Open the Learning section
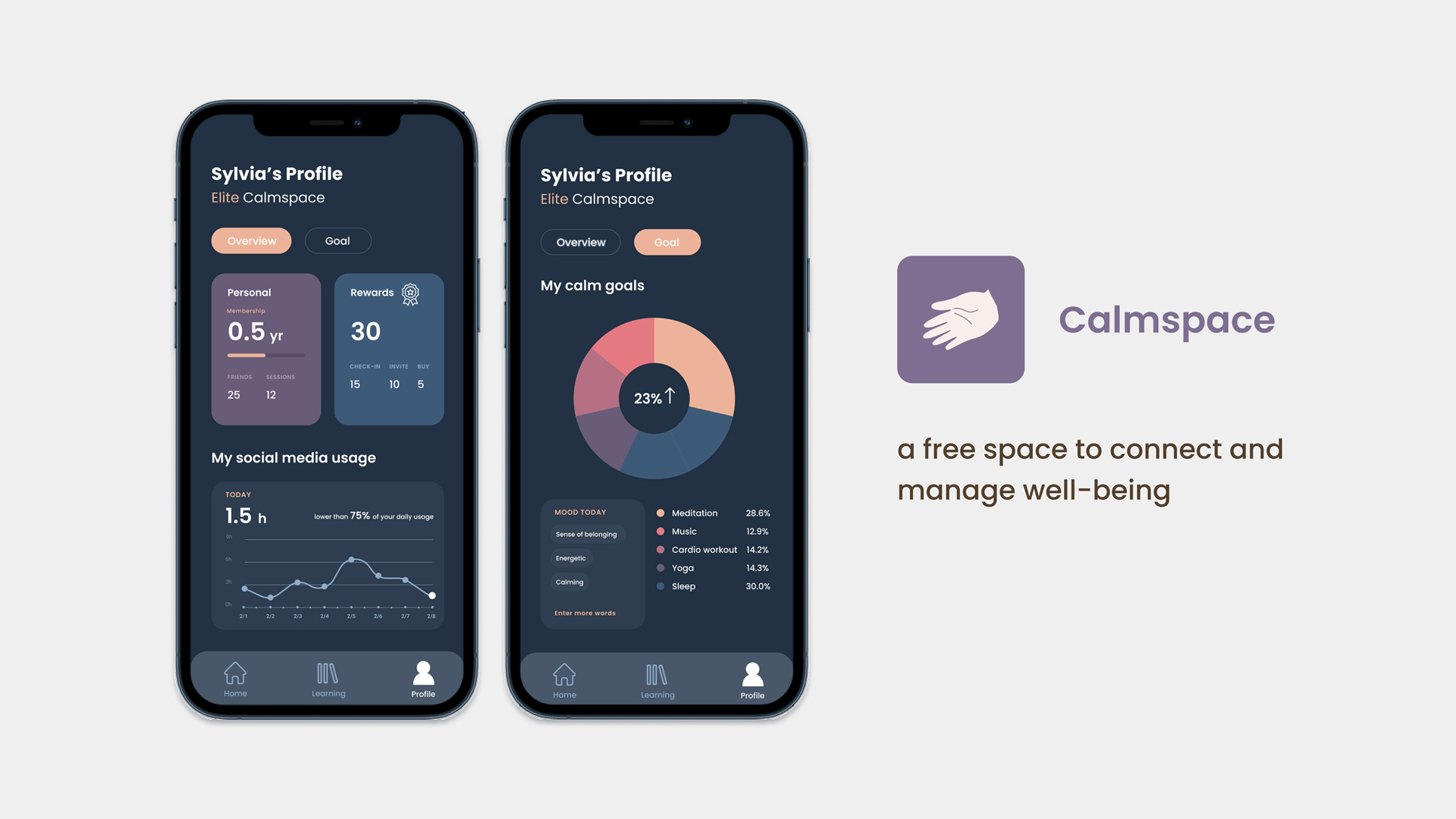 pyautogui.click(x=328, y=678)
